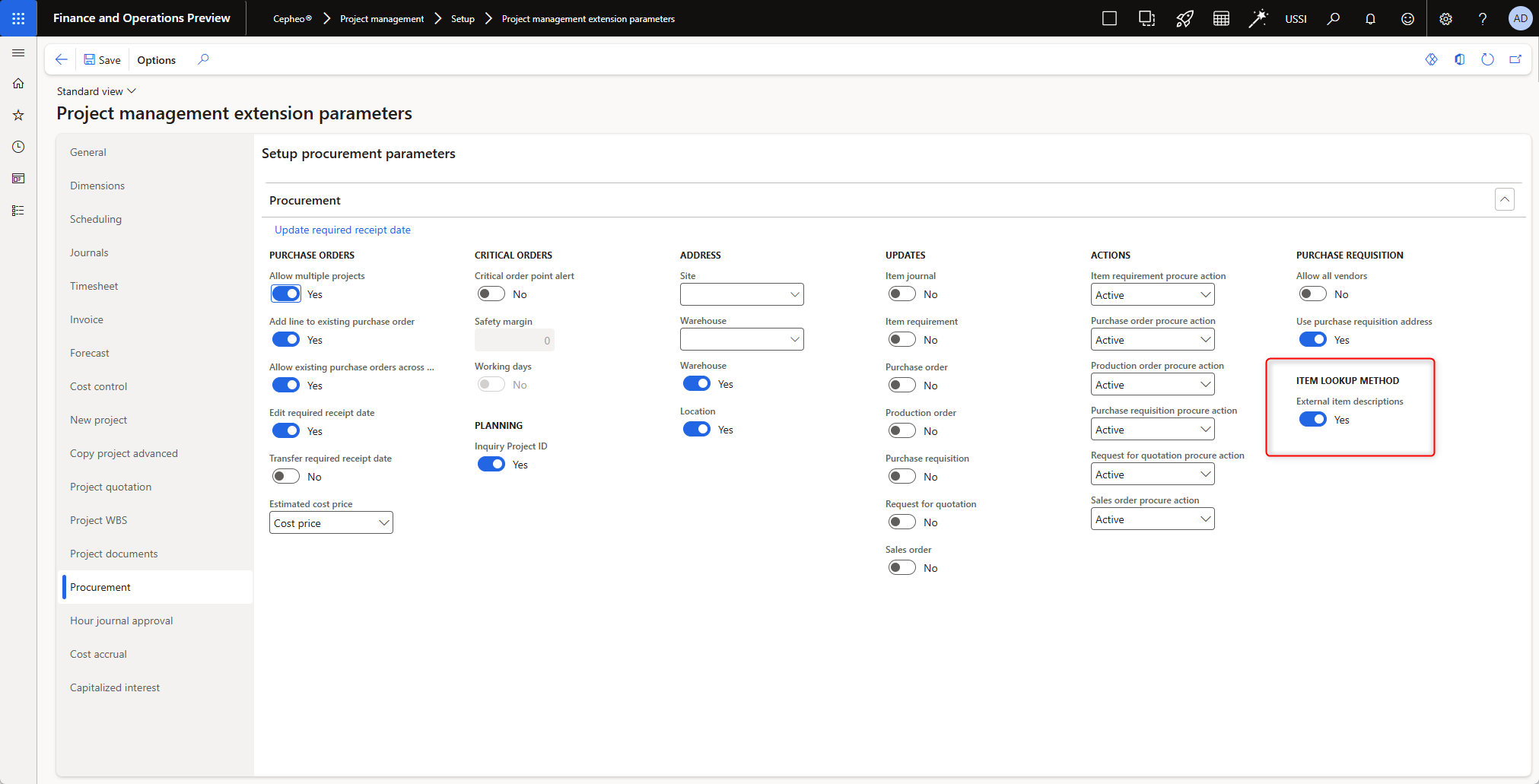Image resolution: width=1539 pixels, height=784 pixels.
Task: Disable External item descriptions toggle
Action: coord(1312,420)
